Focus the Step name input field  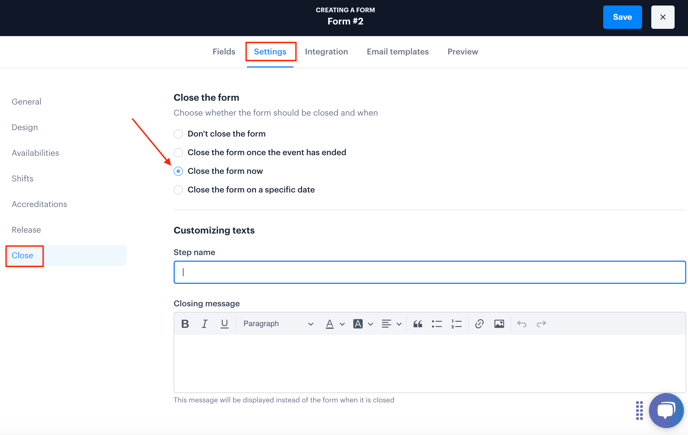[430, 272]
